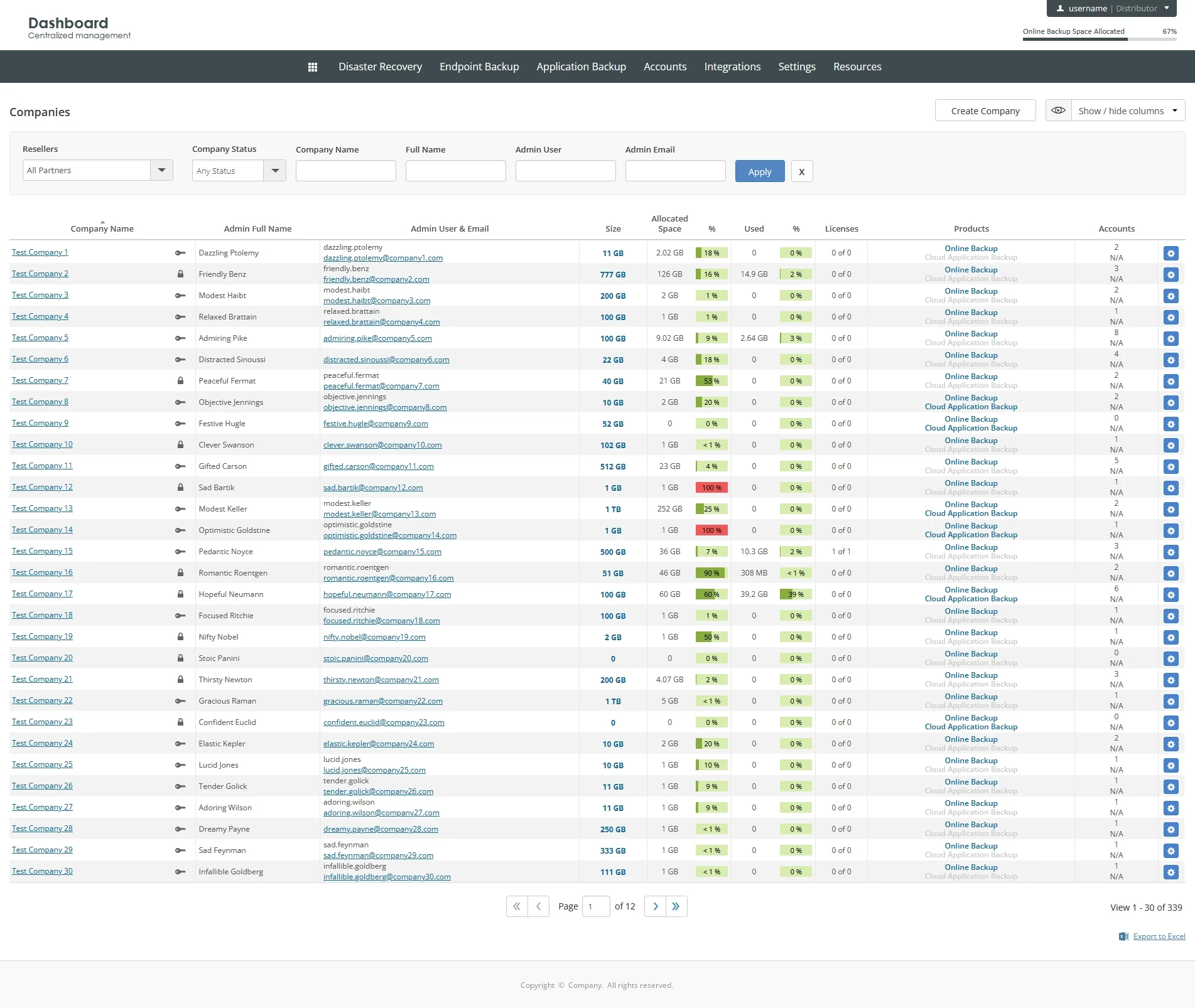Focus the Full Name filter field
Viewport: 1195px width, 1008px height.
pos(455,171)
